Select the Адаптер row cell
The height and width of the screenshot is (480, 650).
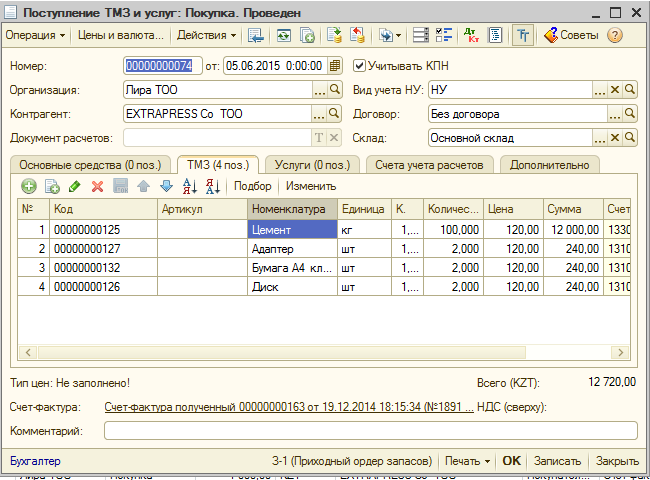[x=292, y=249]
